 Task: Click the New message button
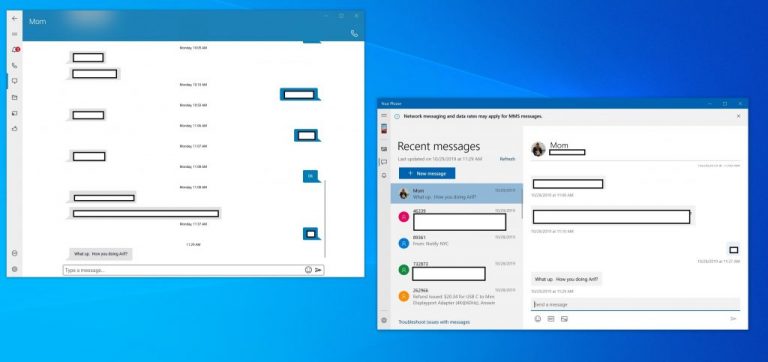coord(427,173)
